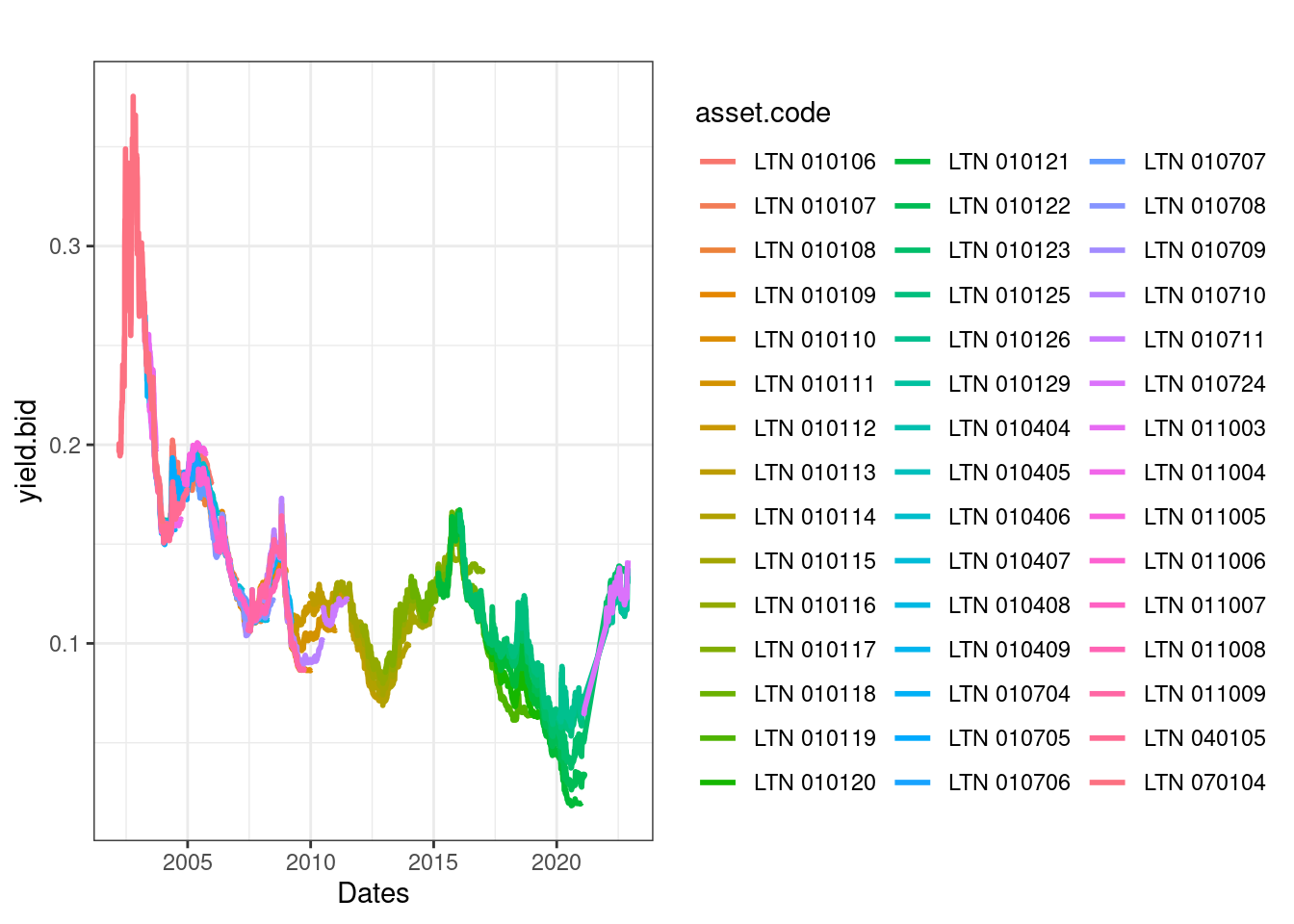This screenshot has height=924, width=1294.
Task: Click the LTN 010707 legend color key
Action: 1107,162
